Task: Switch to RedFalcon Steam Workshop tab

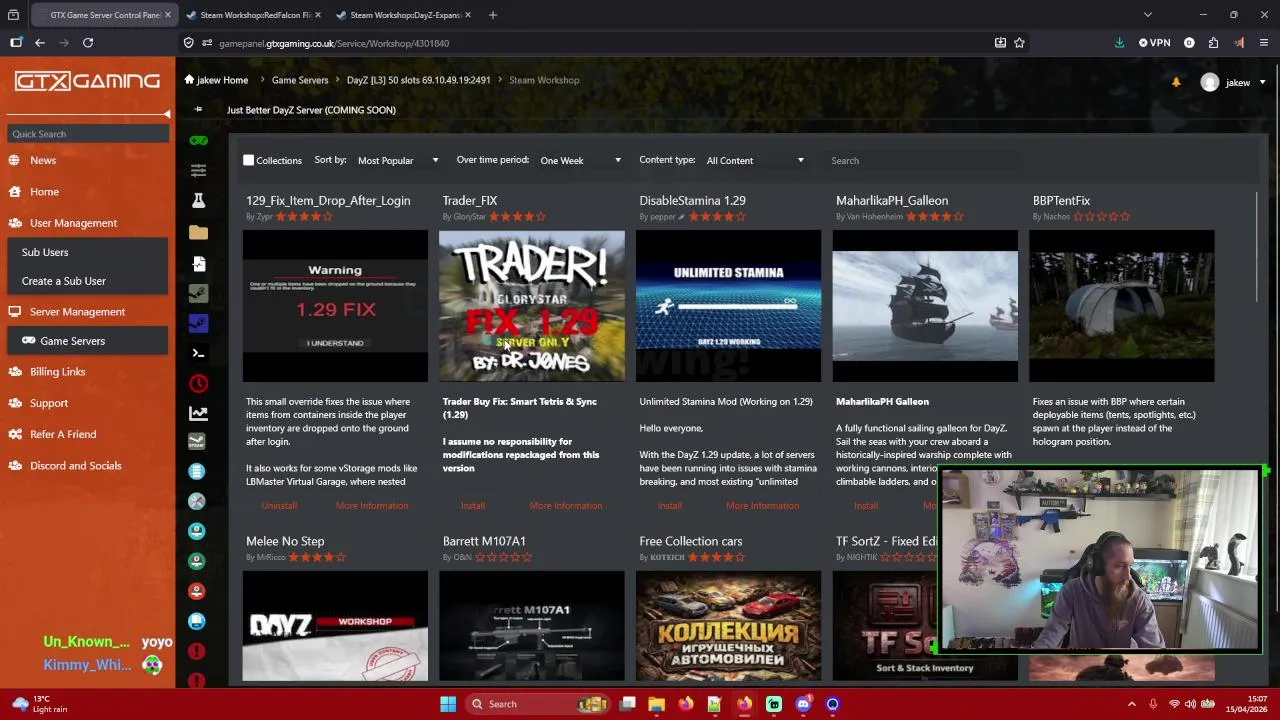Action: pos(255,15)
